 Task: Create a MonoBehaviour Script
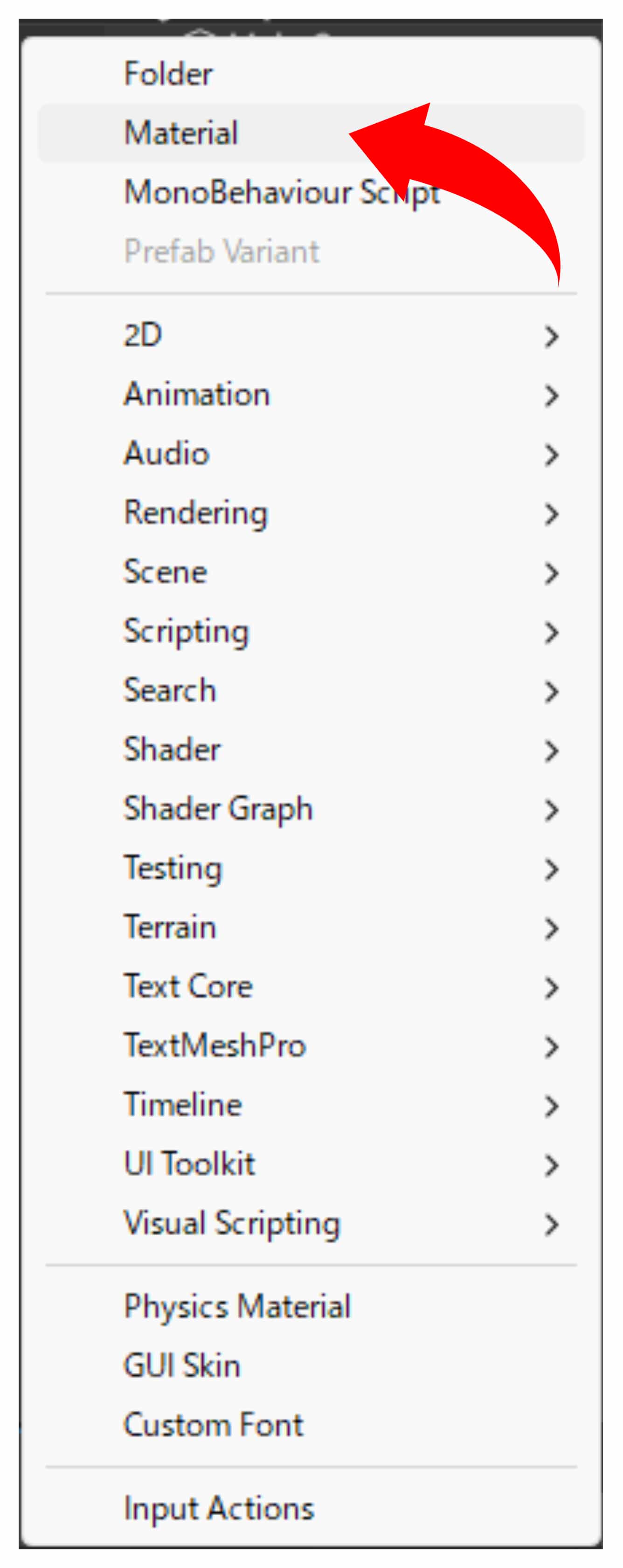(243, 192)
